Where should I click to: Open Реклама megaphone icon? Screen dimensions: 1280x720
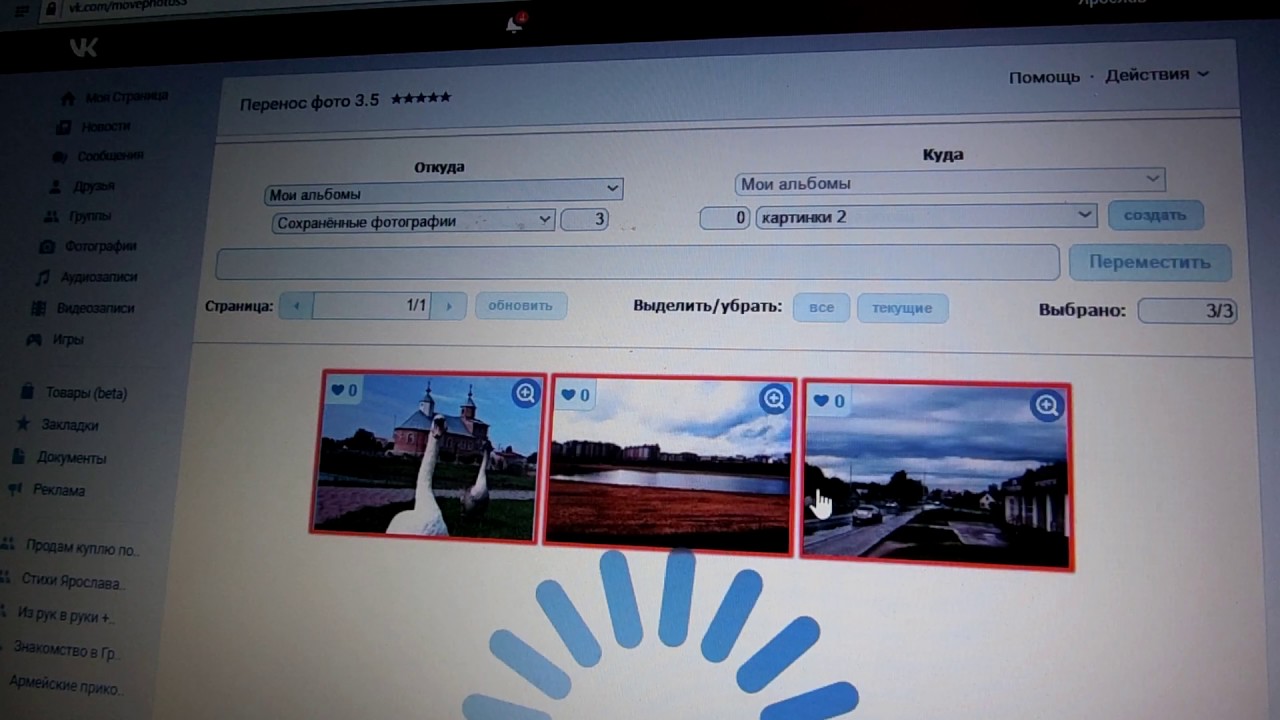(14, 489)
